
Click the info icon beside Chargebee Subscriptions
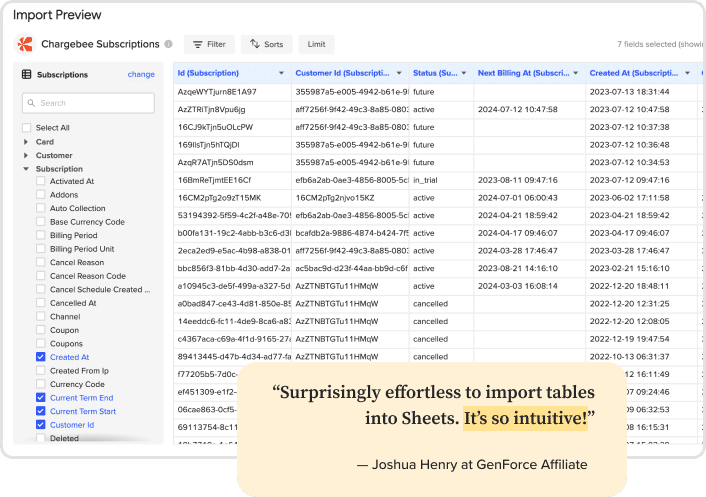(x=168, y=44)
